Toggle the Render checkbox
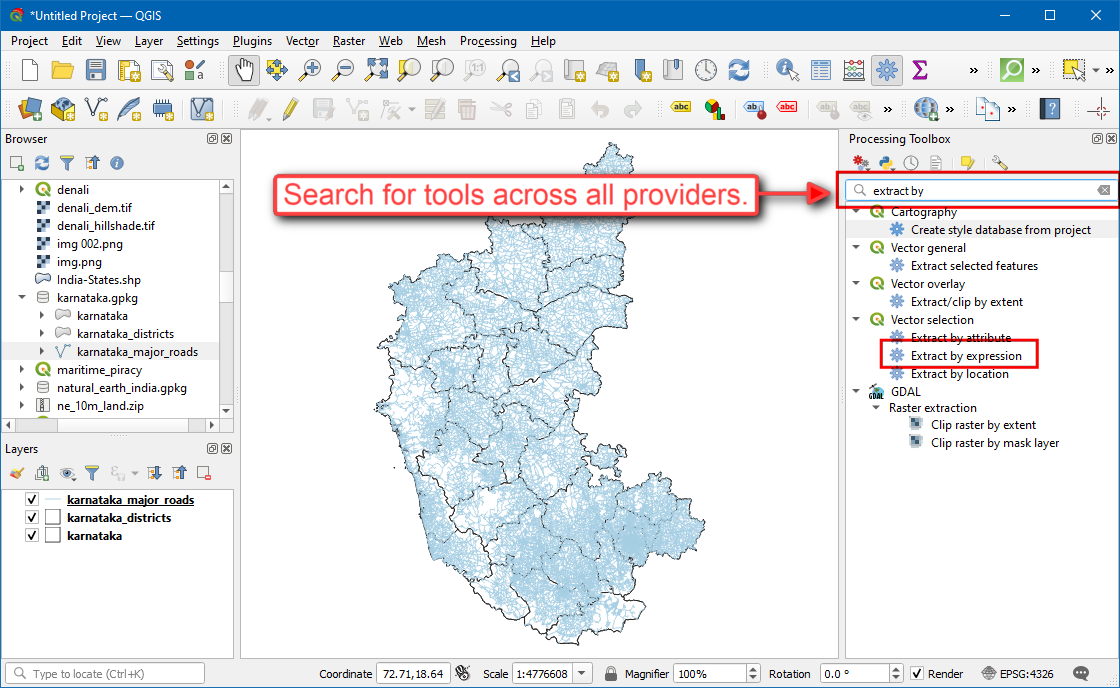 pyautogui.click(x=917, y=673)
